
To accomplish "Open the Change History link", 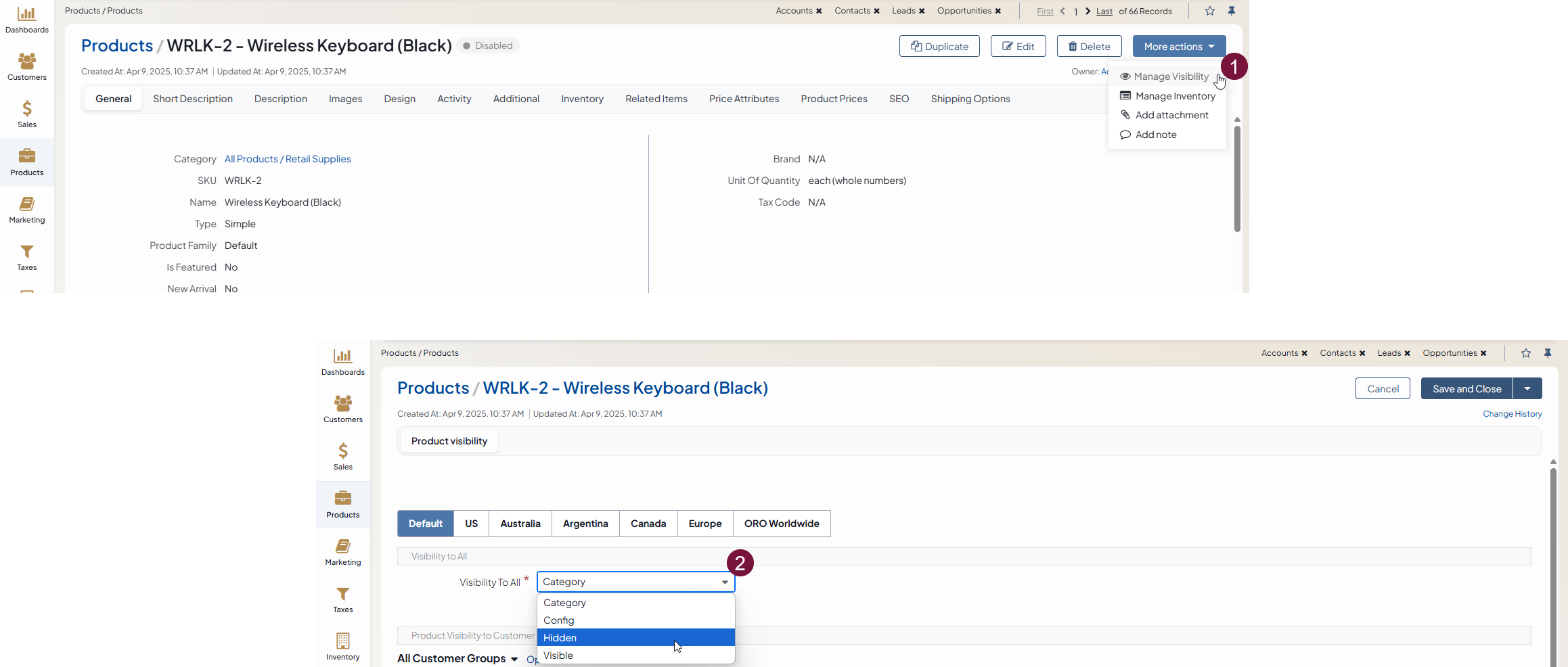I will [x=1512, y=414].
